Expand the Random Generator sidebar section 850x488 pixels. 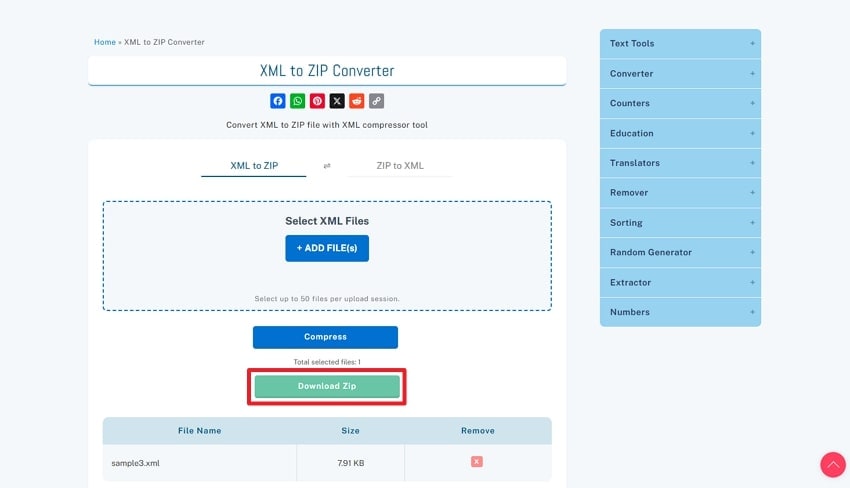pos(680,252)
